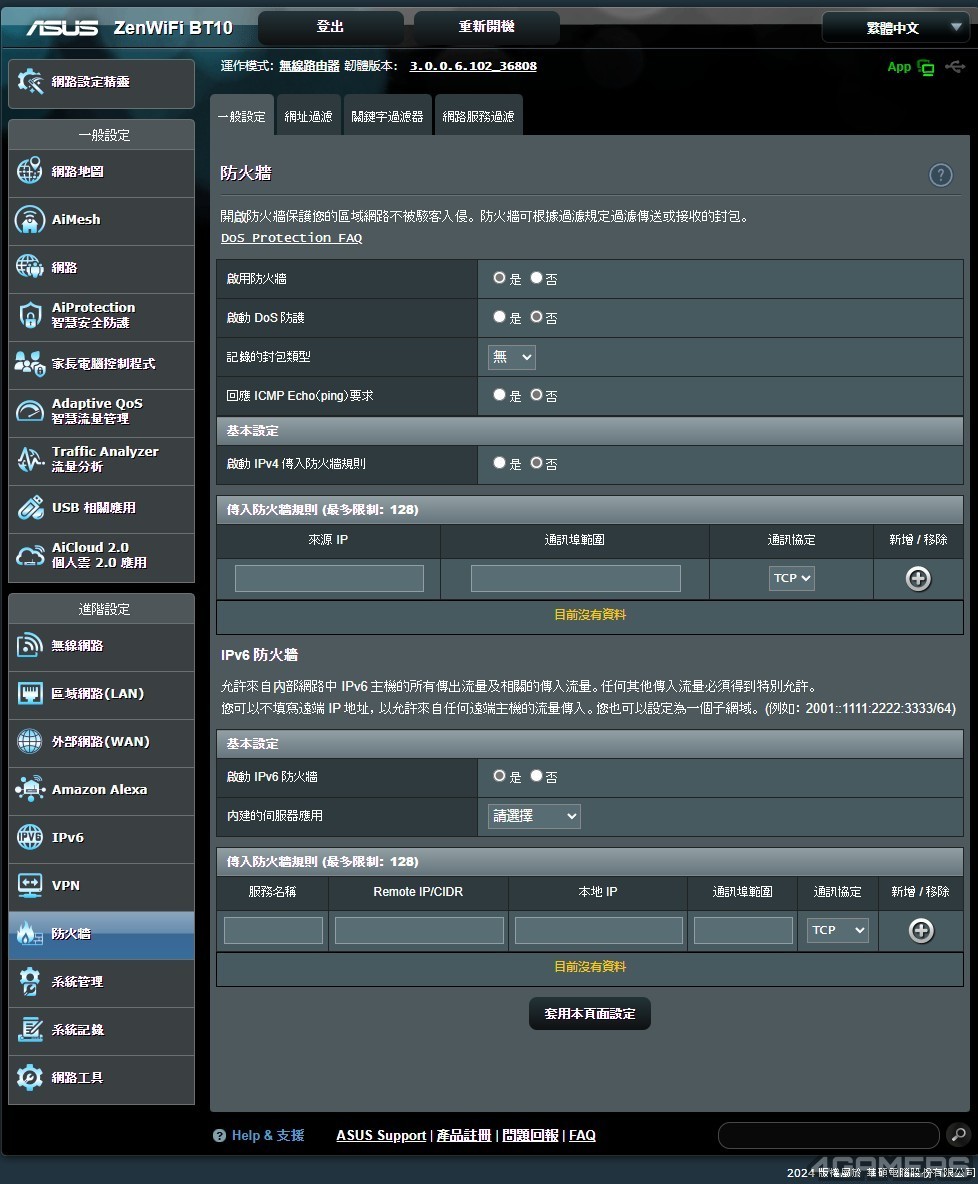The height and width of the screenshot is (1184, 978).
Task: Click the footer search input box
Action: (x=828, y=1135)
